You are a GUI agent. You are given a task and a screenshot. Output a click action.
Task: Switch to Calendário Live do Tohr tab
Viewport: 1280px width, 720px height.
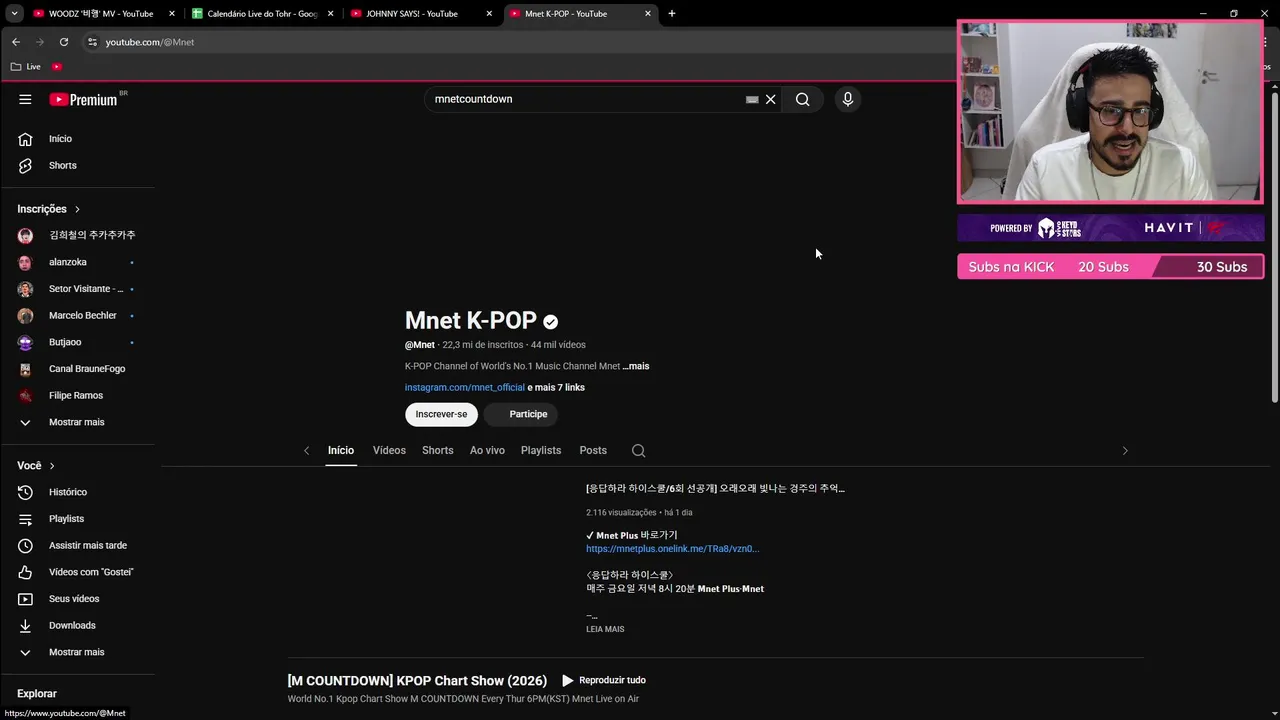[263, 14]
